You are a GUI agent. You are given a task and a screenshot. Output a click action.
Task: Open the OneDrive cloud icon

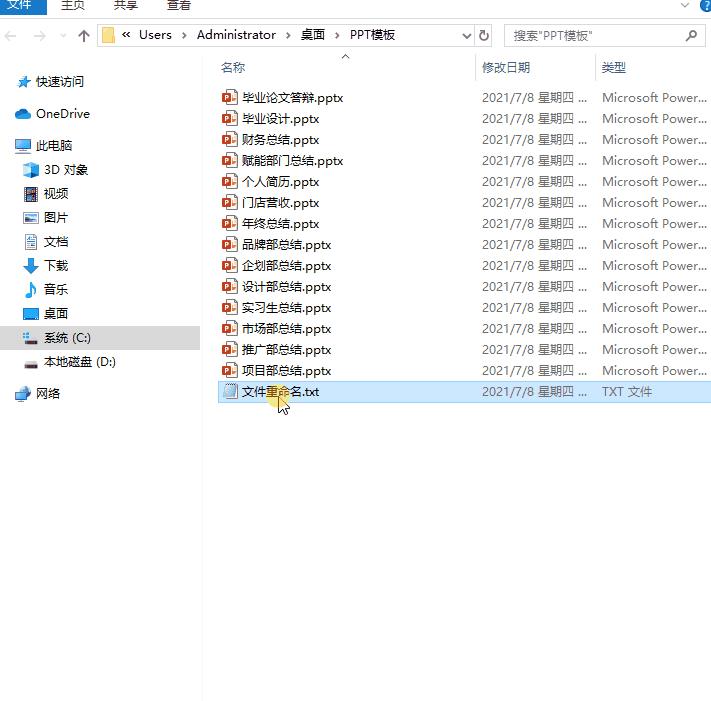[23, 114]
